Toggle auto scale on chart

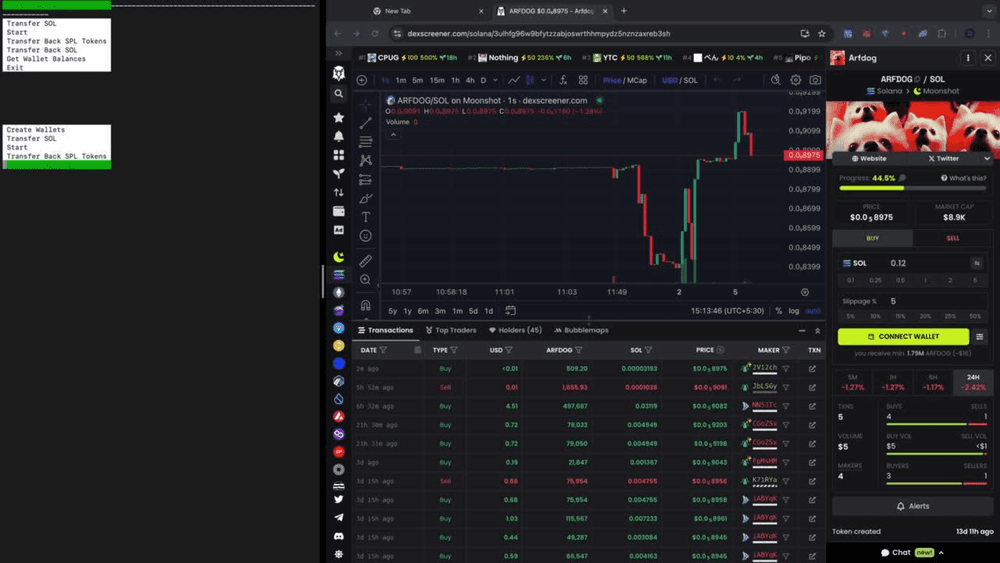[x=813, y=311]
